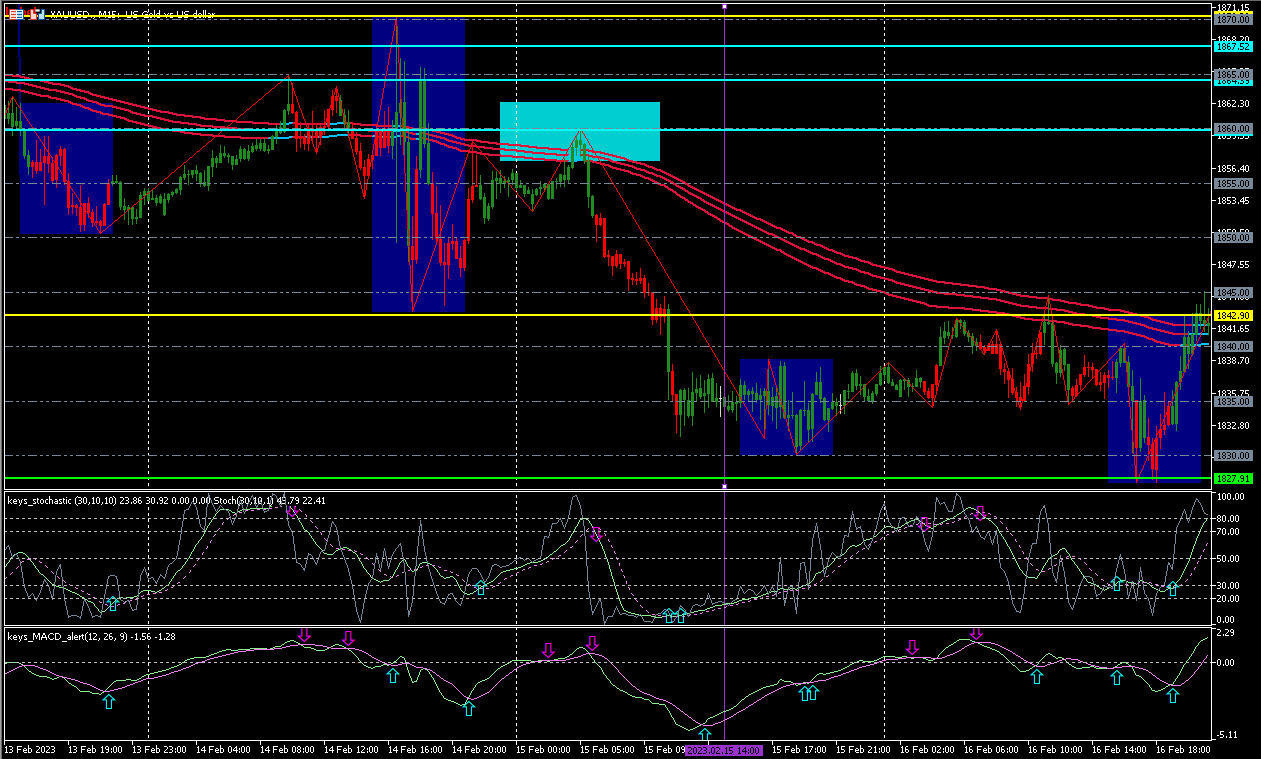Select the 2023.02.15 14:00 vertical line date label
This screenshot has width=1261, height=759.
[724, 750]
